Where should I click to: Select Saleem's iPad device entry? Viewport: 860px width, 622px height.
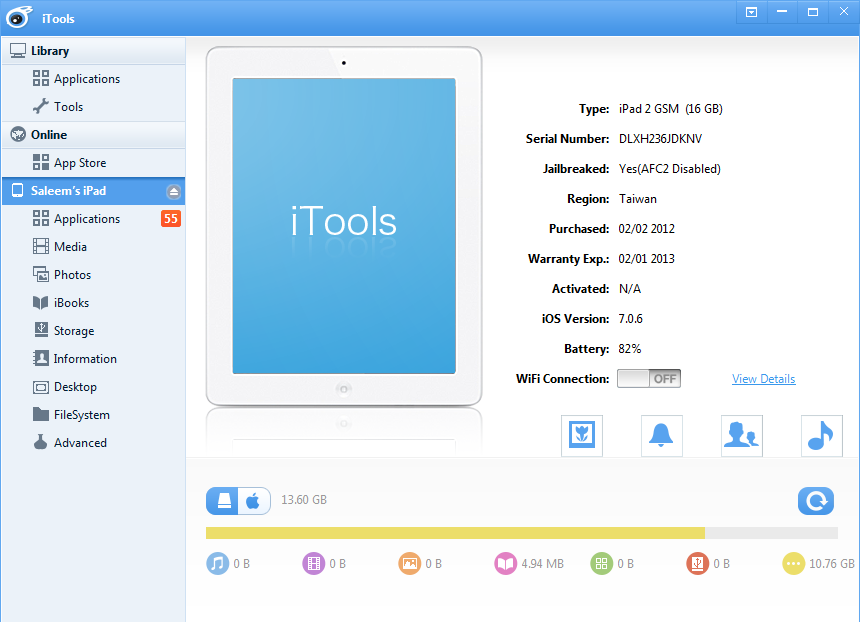point(93,191)
